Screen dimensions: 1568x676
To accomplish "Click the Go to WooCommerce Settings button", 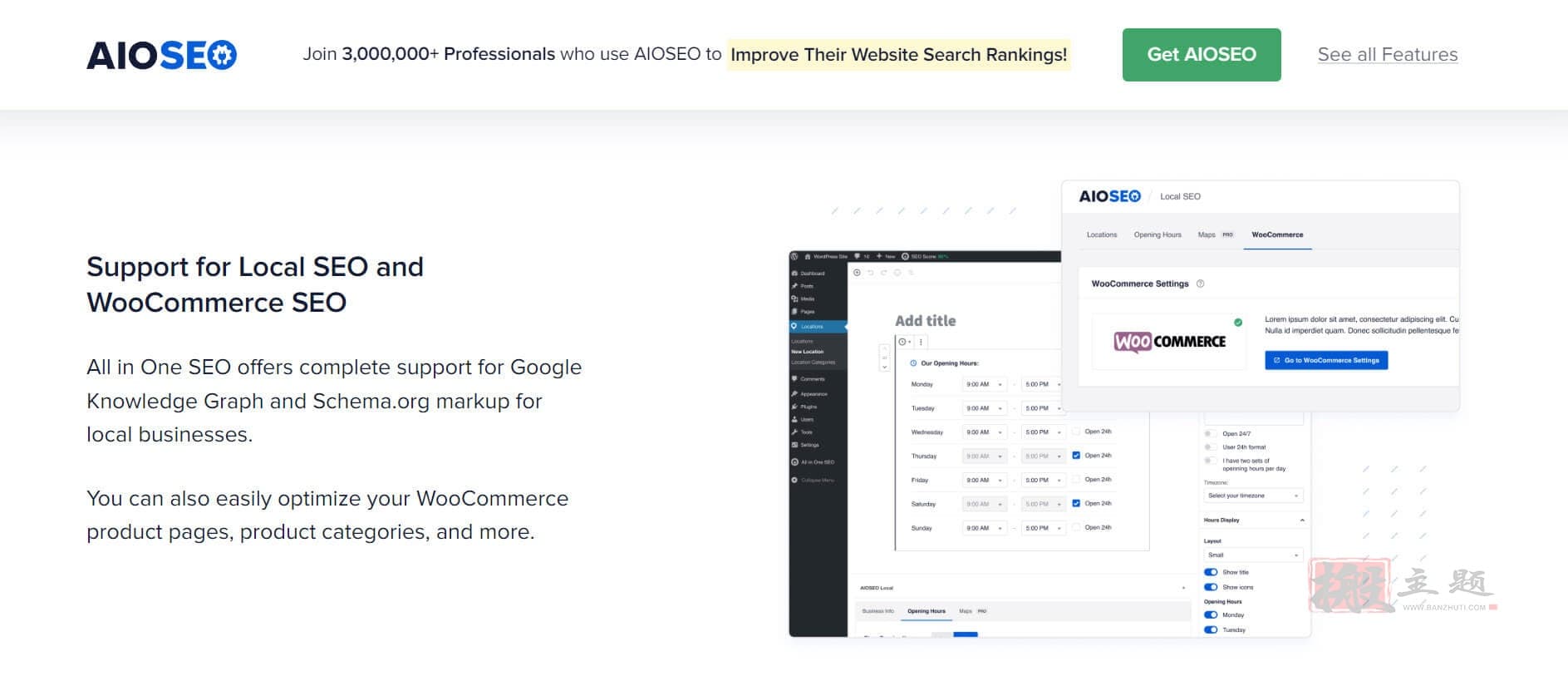I will 1326,360.
